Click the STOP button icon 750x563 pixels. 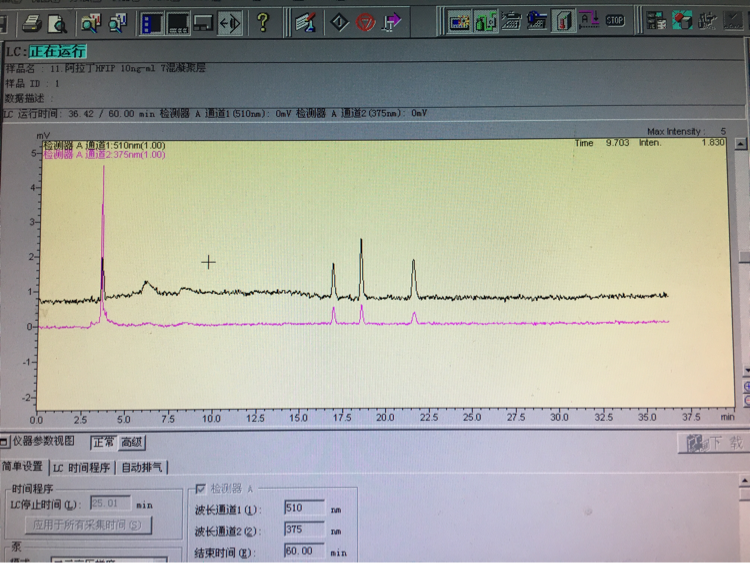615,20
